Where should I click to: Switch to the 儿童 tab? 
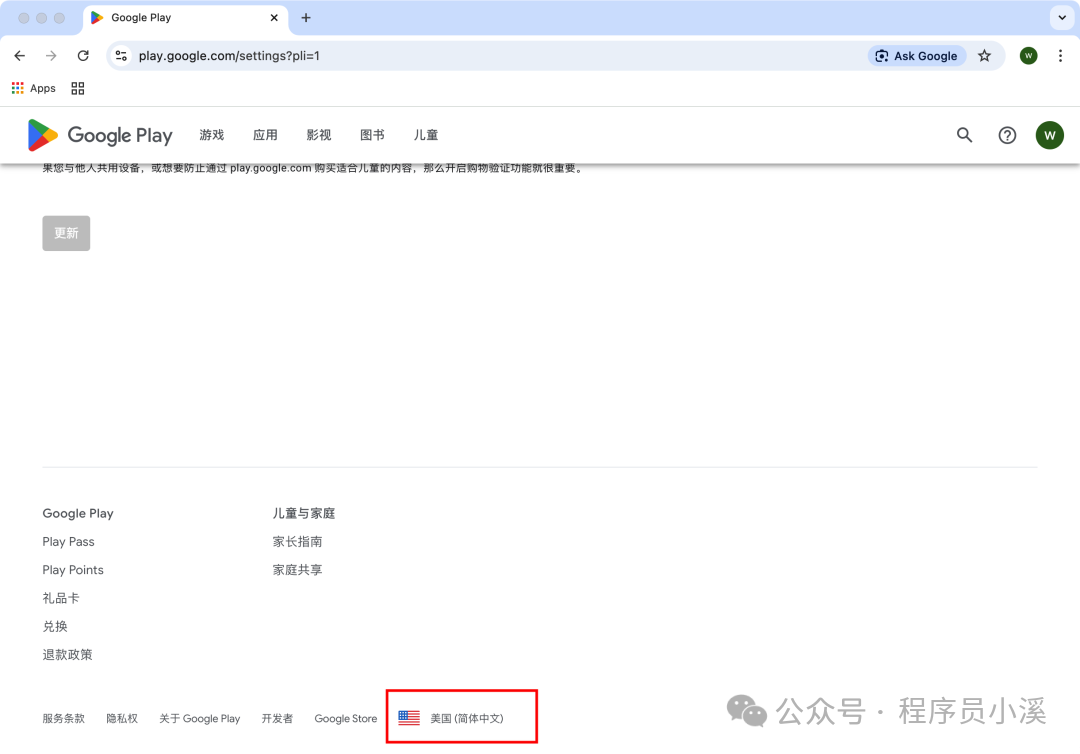(x=426, y=135)
